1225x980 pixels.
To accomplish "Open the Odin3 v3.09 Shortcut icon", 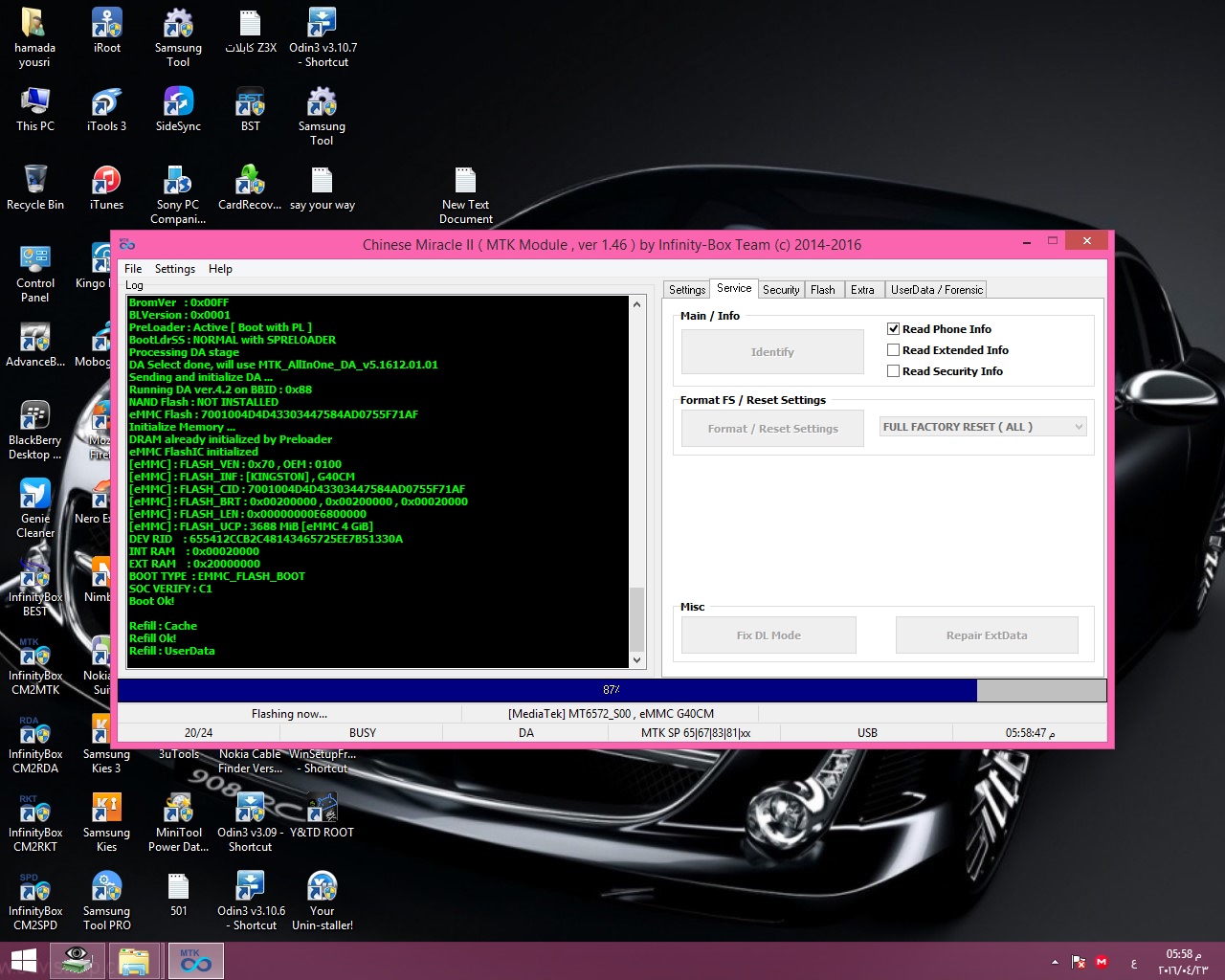I will tap(250, 822).
